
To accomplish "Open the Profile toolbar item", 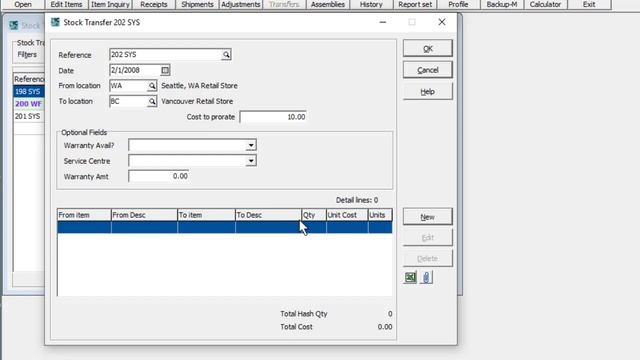I will [x=458, y=4].
